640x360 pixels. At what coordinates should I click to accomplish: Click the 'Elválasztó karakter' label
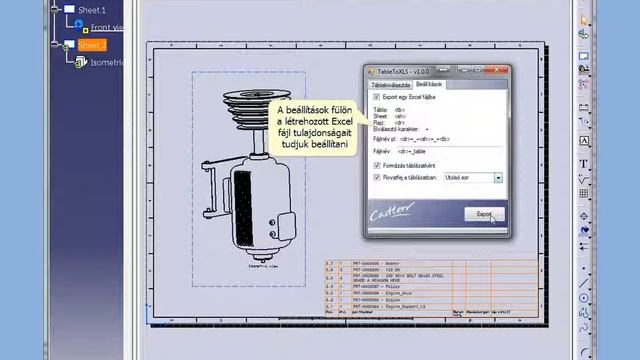396,129
